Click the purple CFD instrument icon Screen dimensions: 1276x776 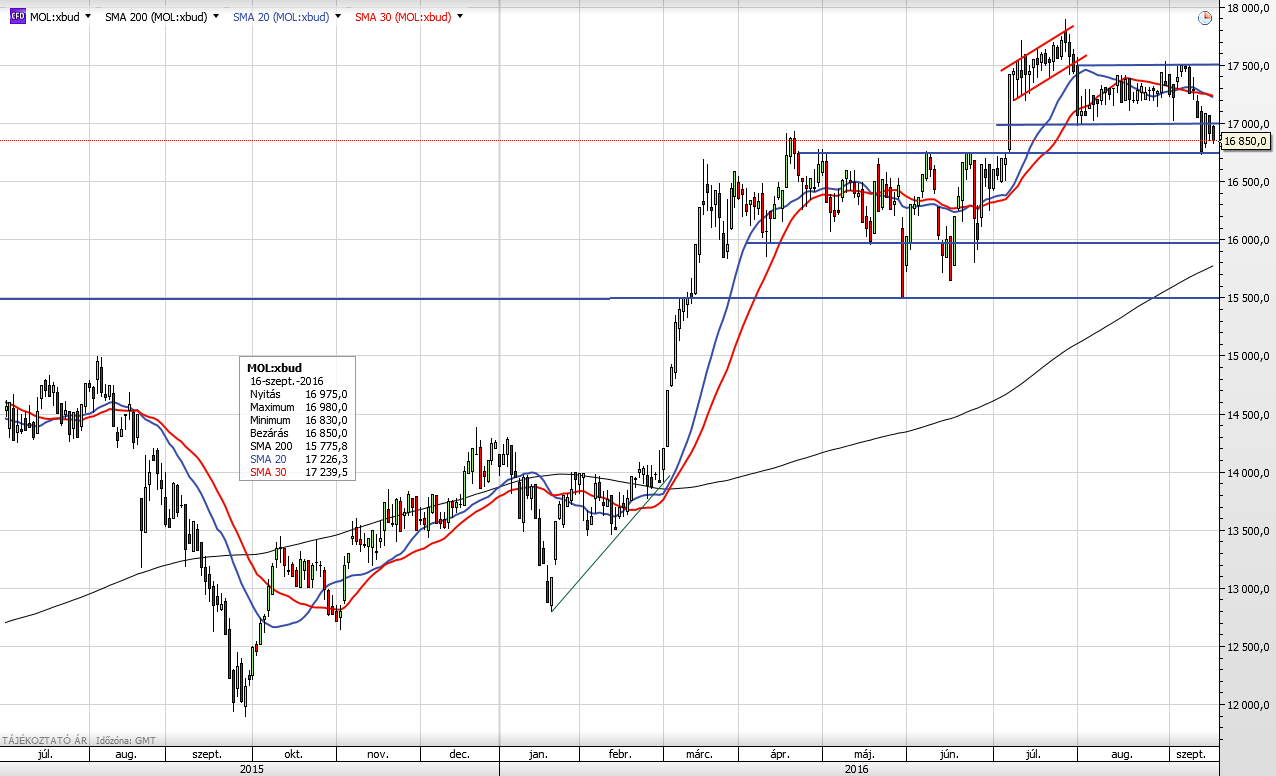click(17, 17)
